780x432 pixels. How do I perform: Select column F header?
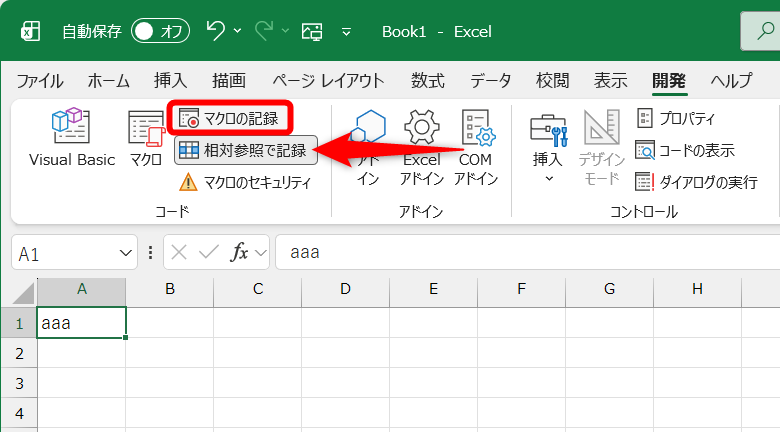pos(522,292)
